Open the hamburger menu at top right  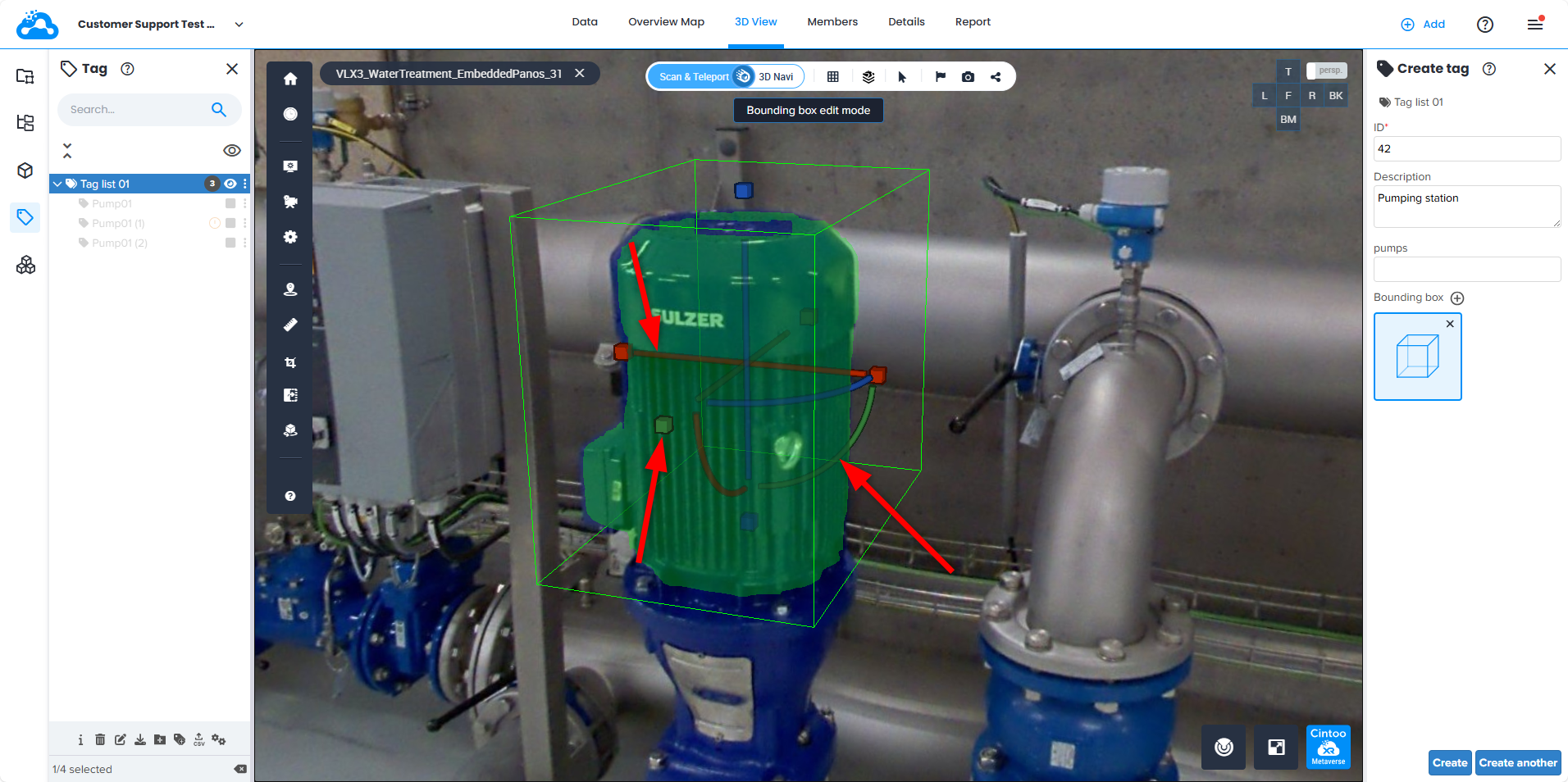pyautogui.click(x=1535, y=24)
